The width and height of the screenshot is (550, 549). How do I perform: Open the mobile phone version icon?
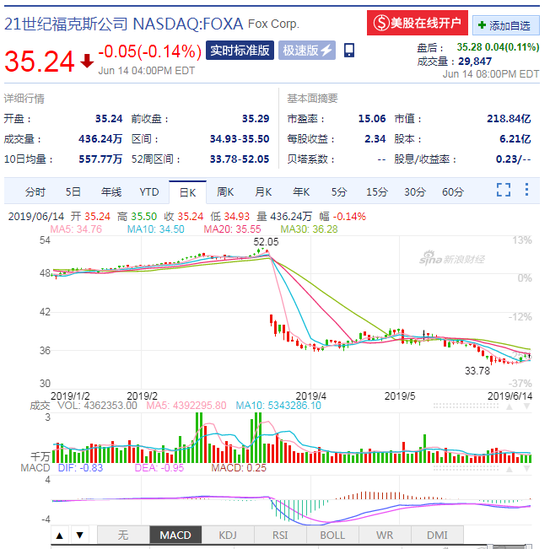click(349, 50)
